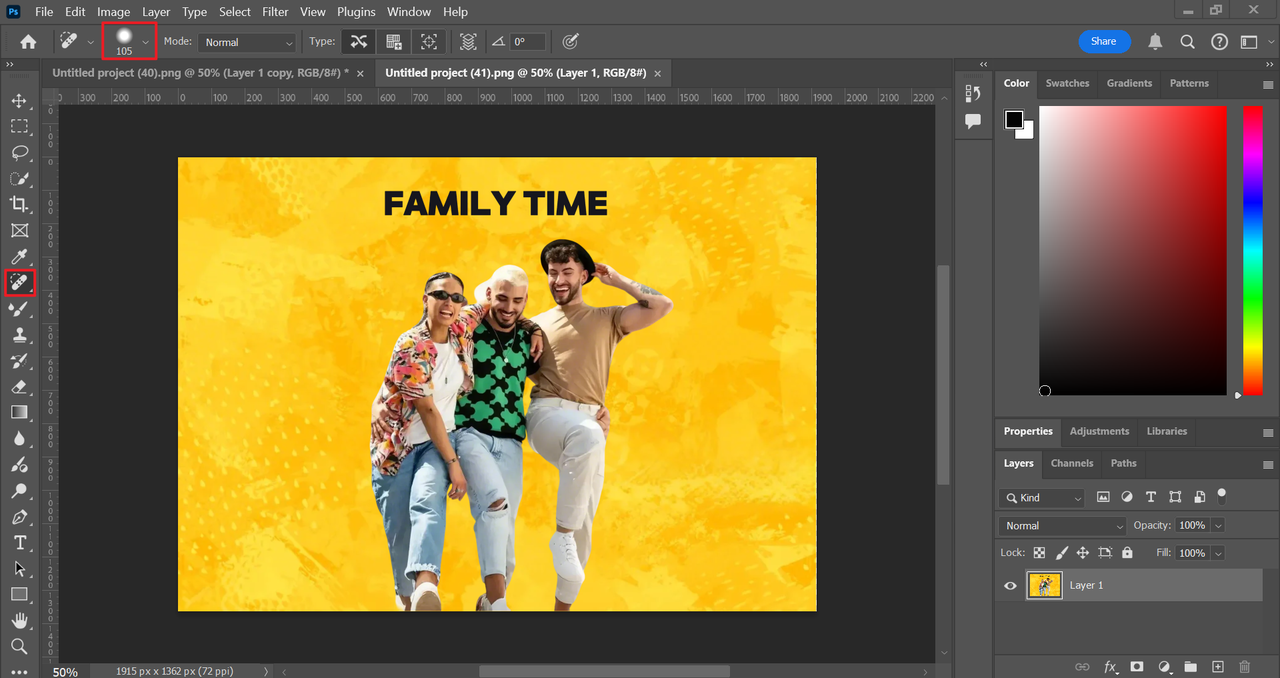Expand the Fill slider dropdown
This screenshot has width=1280, height=678.
tap(1218, 553)
